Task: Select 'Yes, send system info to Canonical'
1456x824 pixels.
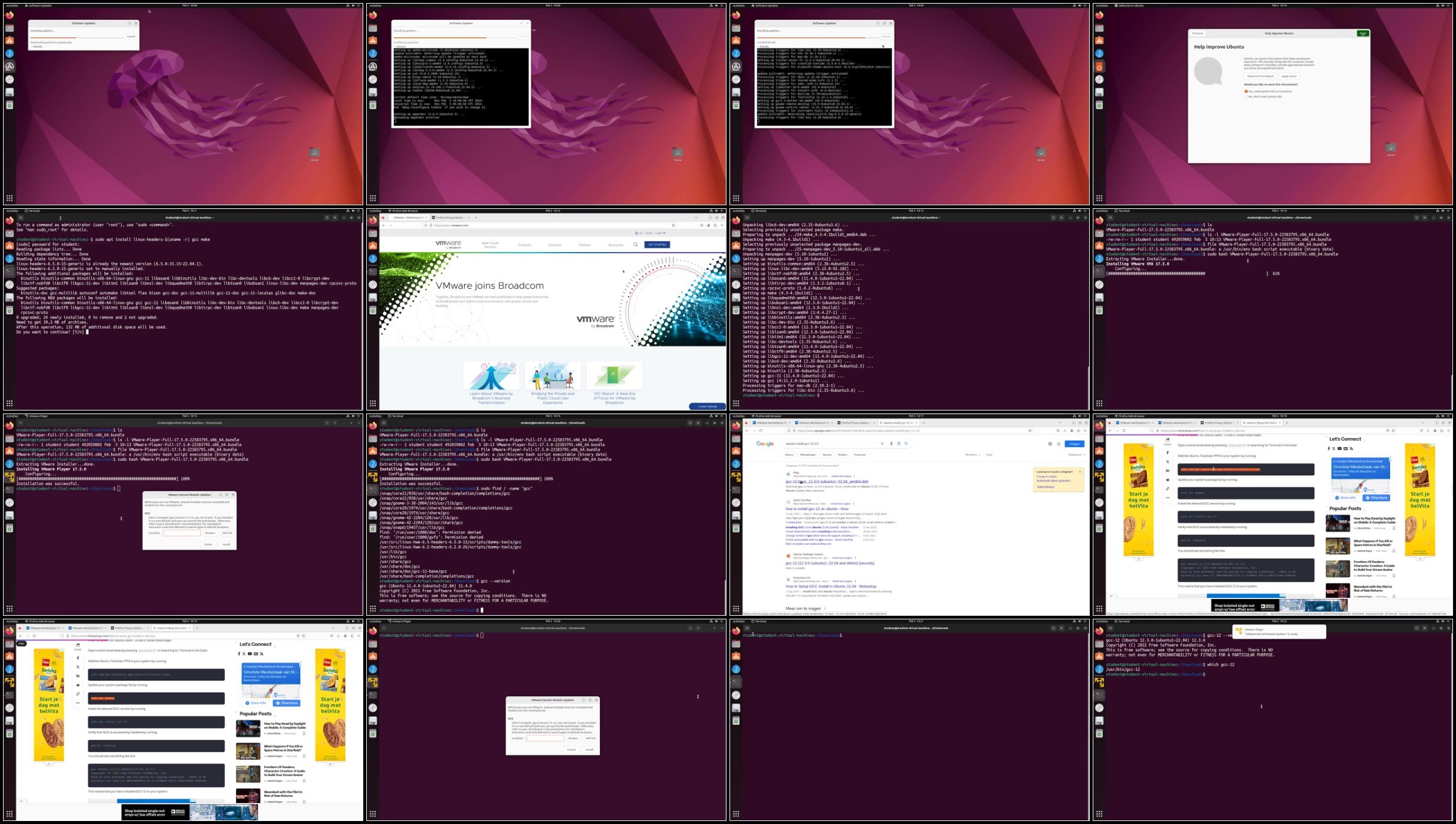Action: 1268,91
